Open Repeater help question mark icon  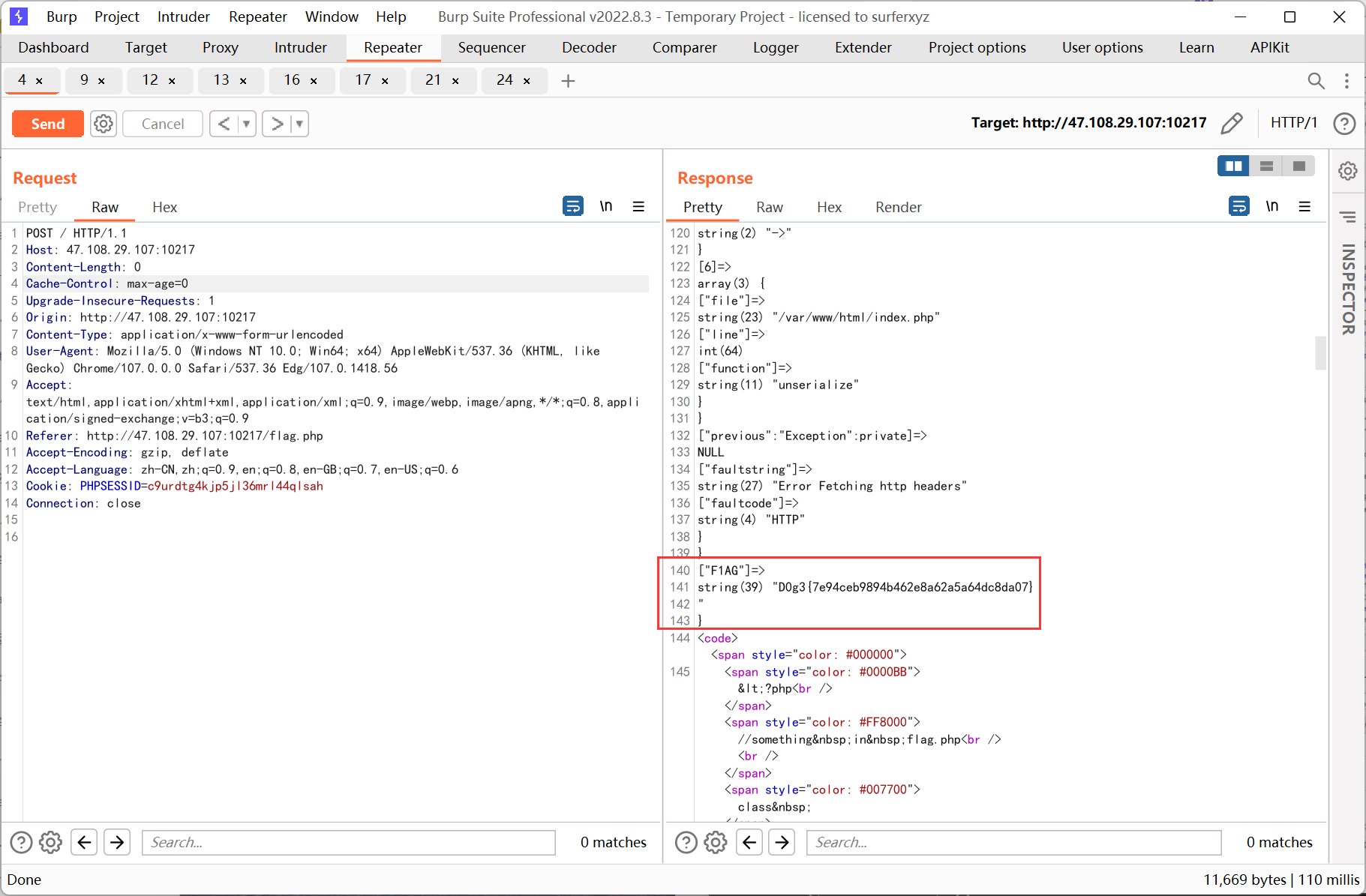point(1344,123)
